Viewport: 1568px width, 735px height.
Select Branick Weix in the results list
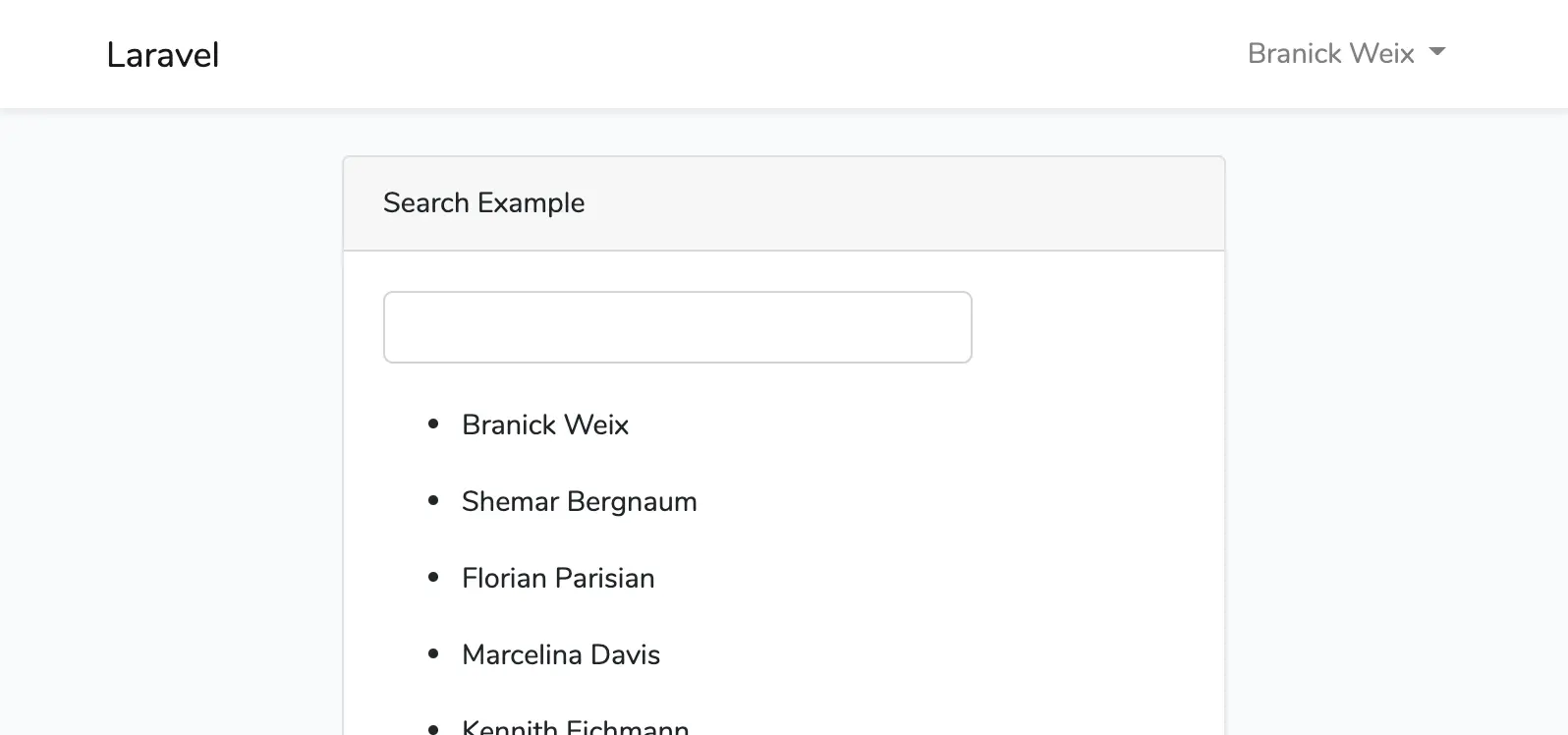[x=545, y=424]
